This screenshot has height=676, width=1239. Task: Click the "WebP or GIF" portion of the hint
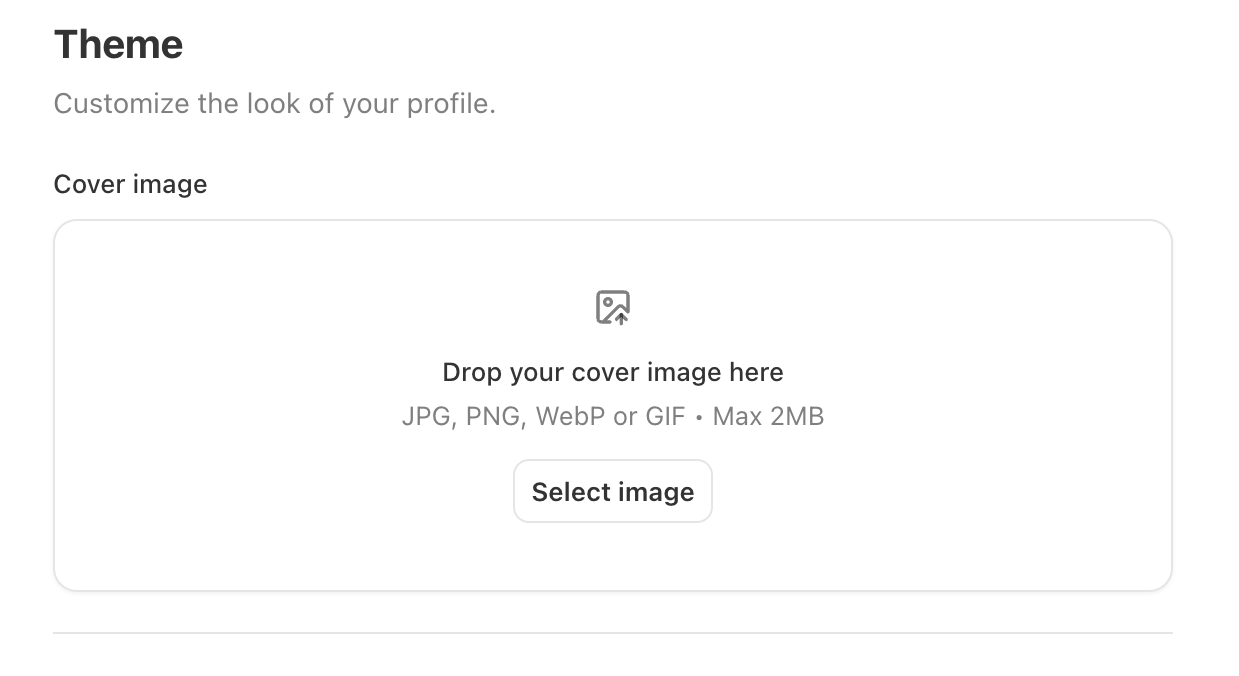point(610,416)
